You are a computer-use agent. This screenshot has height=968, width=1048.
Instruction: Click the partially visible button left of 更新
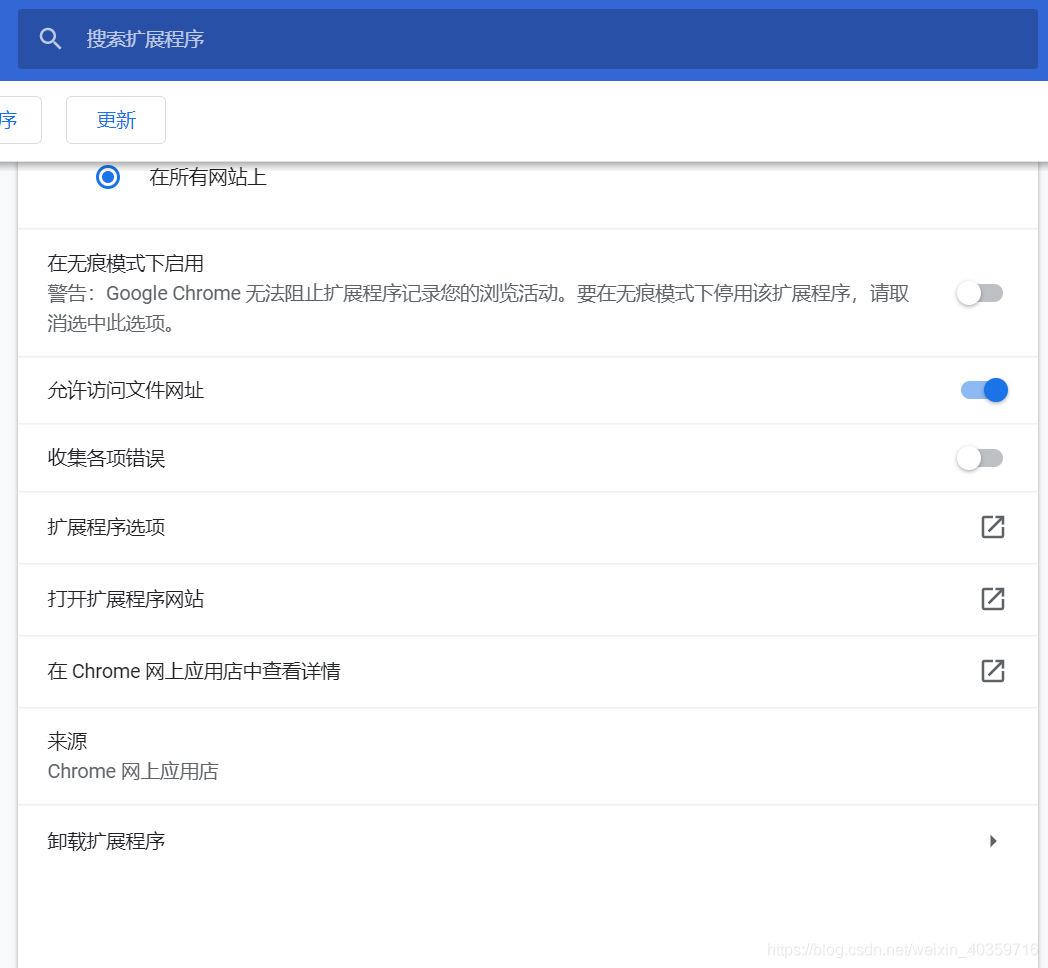point(20,120)
